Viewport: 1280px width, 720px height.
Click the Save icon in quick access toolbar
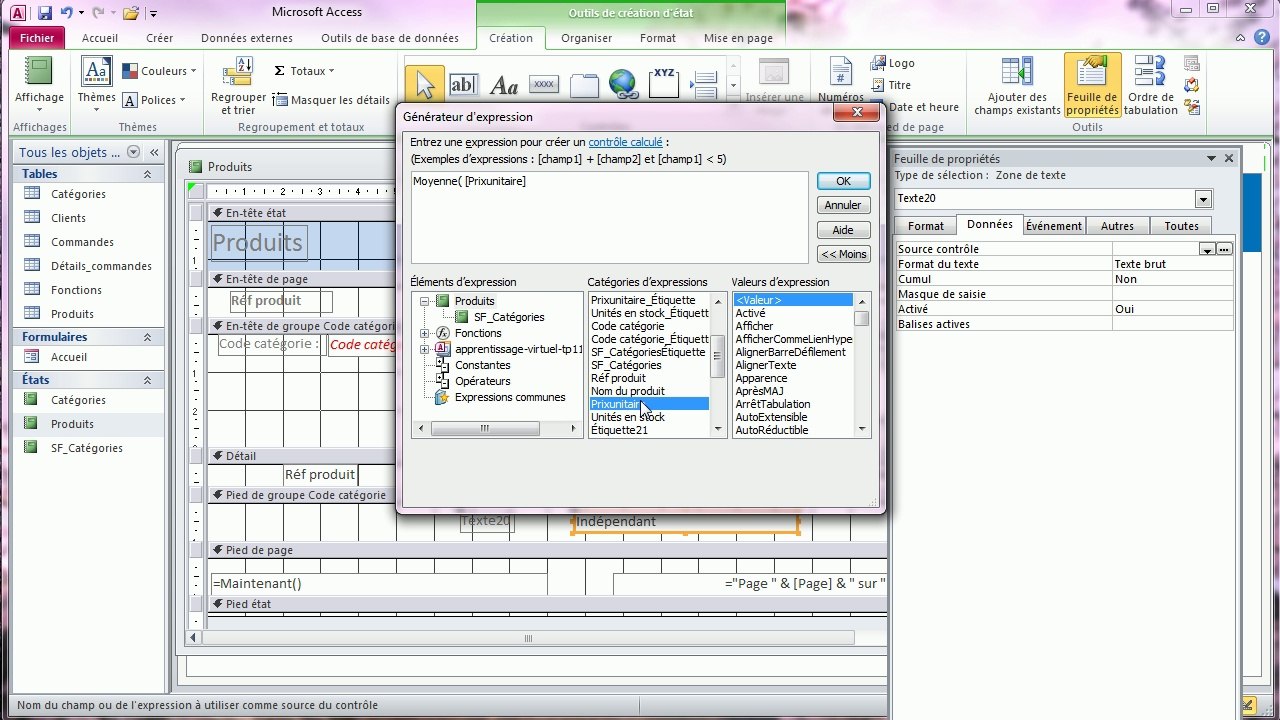[x=45, y=13]
